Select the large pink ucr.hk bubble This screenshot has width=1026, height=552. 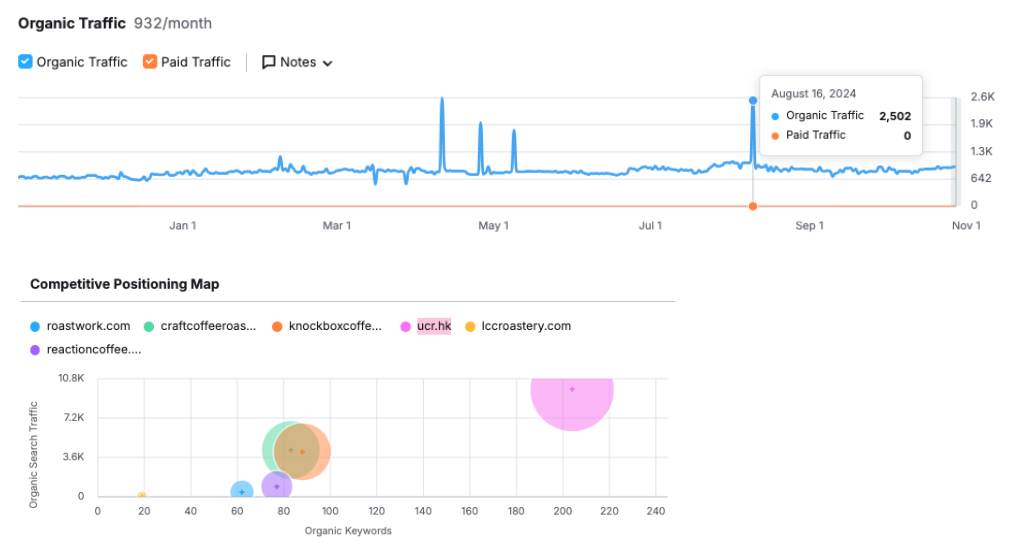pos(571,390)
